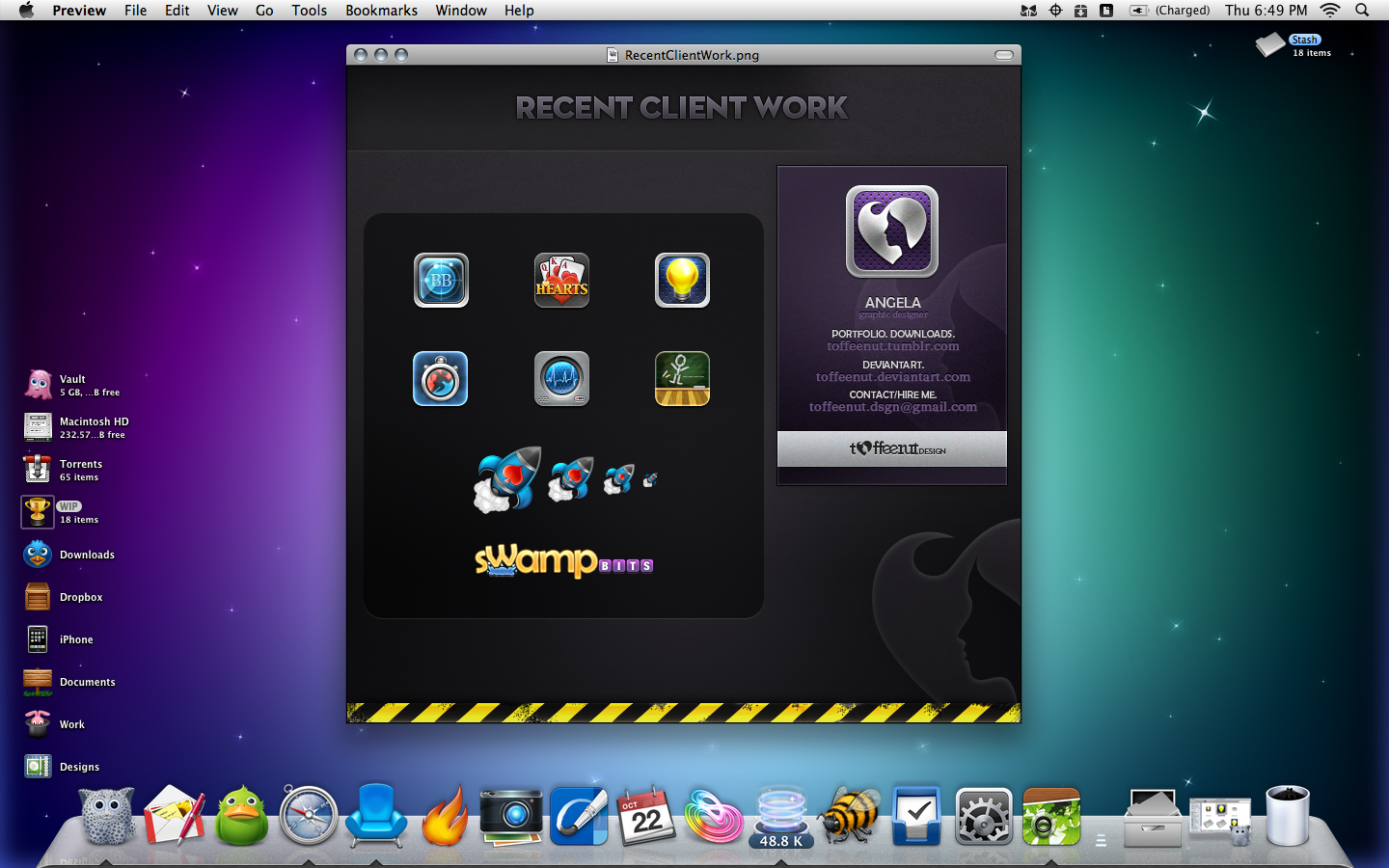Open the colorful rings app in Dock
The height and width of the screenshot is (868, 1389).
tap(714, 816)
